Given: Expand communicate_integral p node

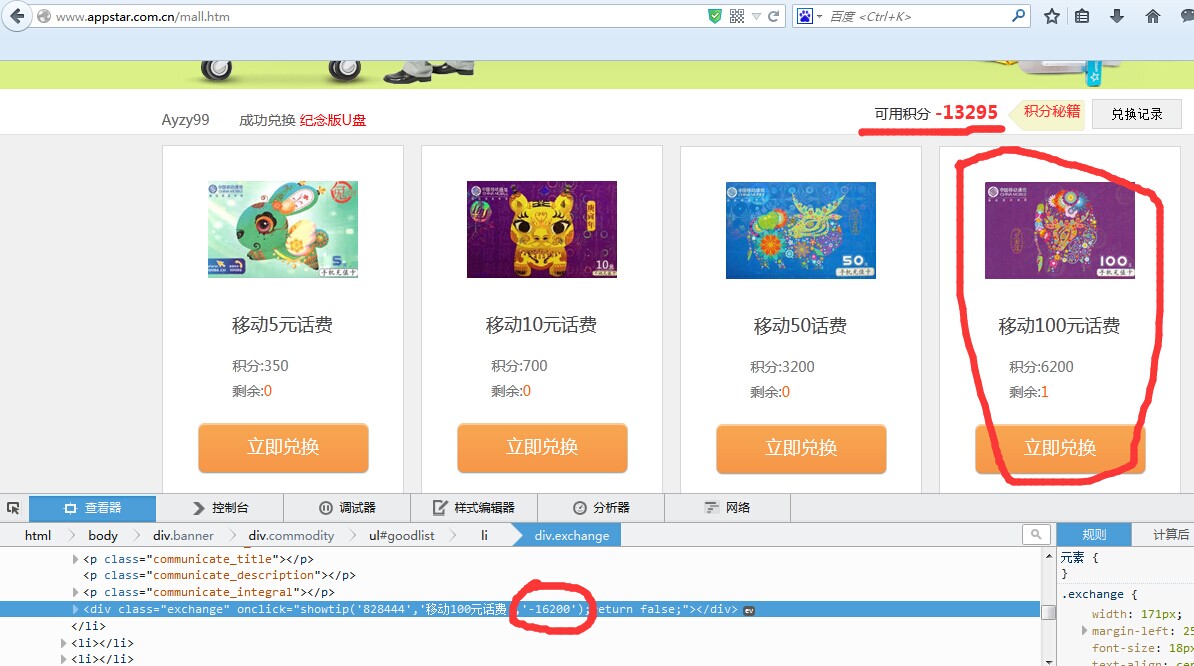Looking at the screenshot, I should tap(75, 592).
